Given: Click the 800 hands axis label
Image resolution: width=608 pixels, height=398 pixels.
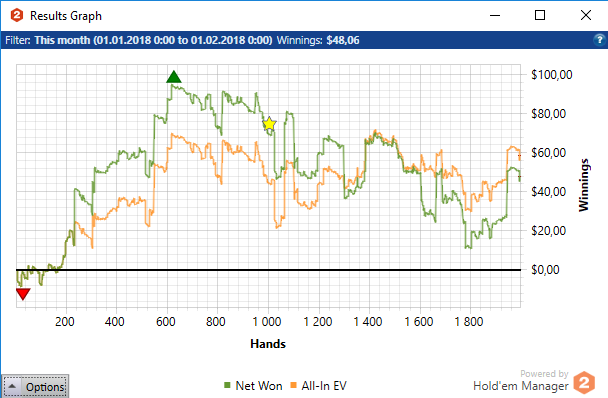Looking at the screenshot, I should pos(216,322).
